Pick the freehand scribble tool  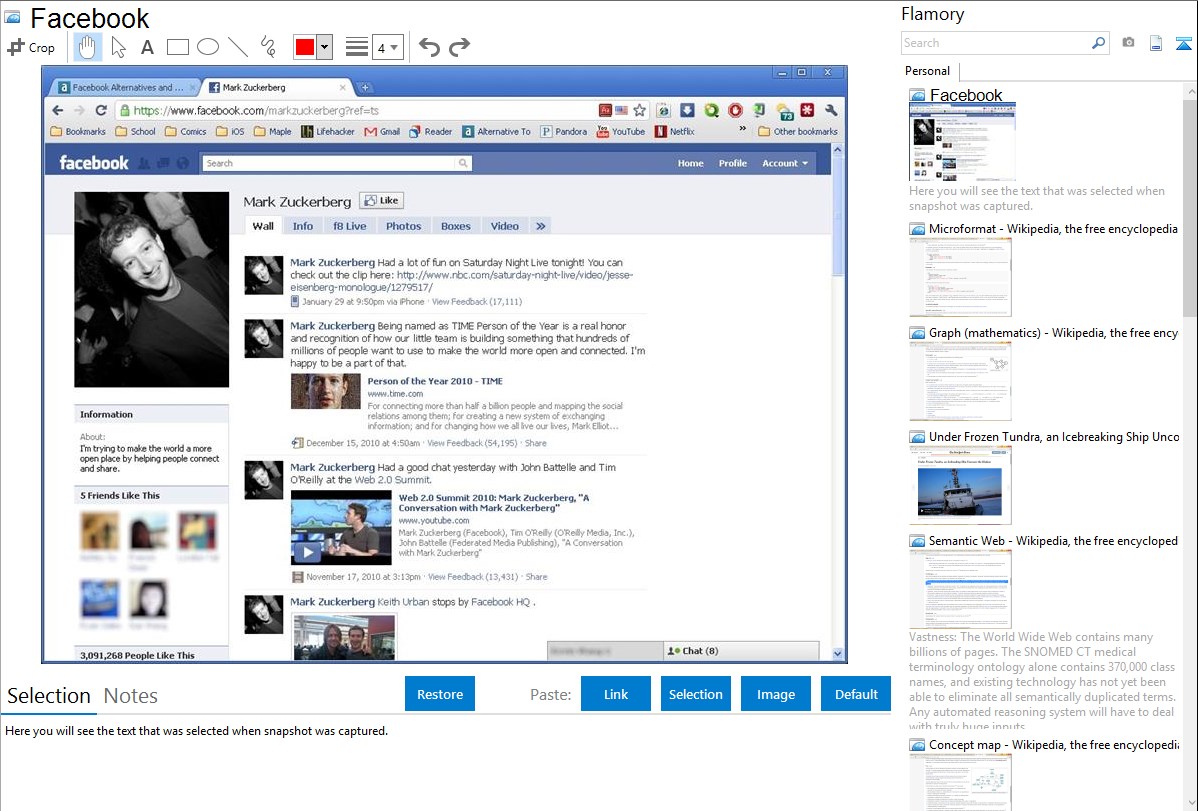point(268,47)
